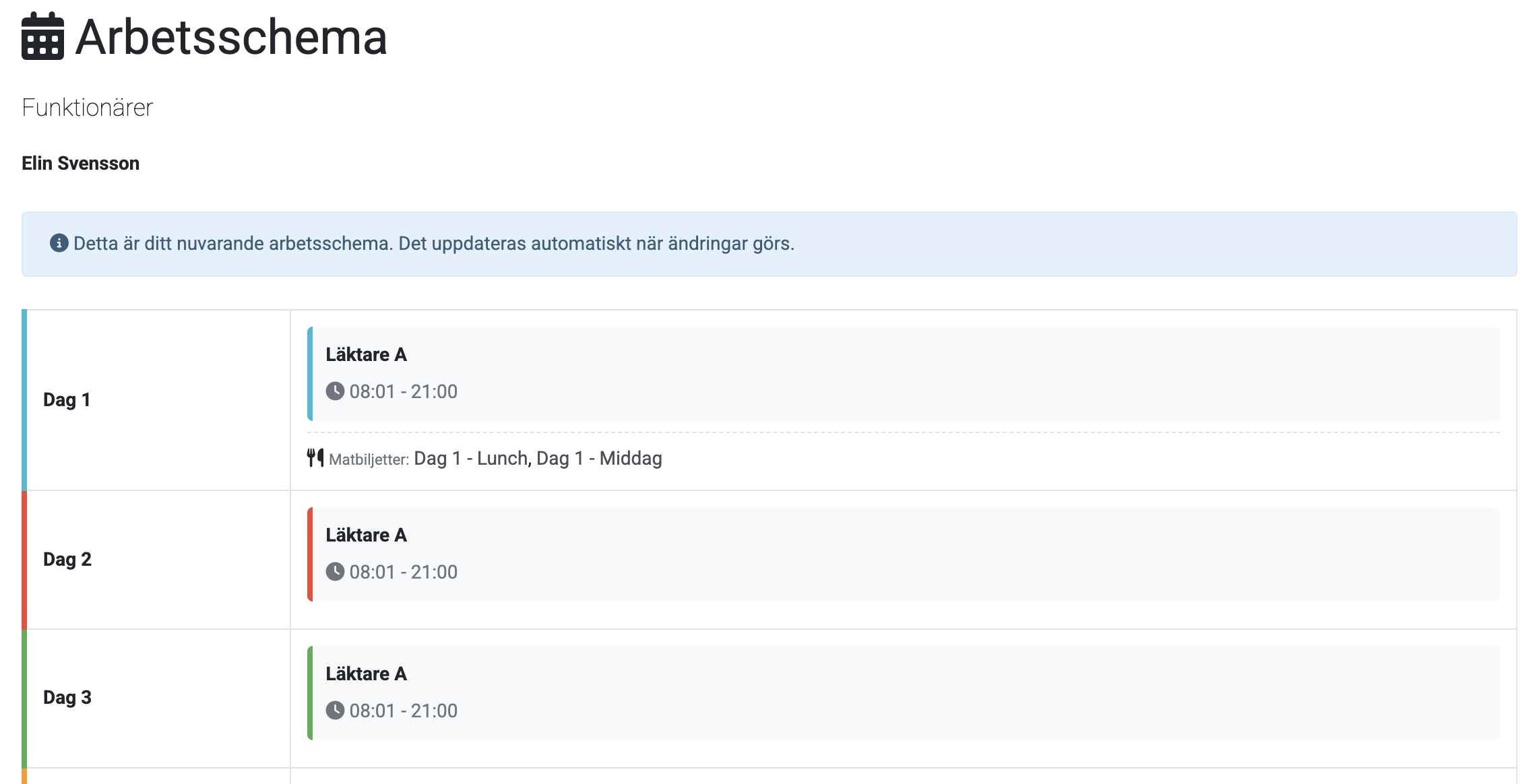Image resolution: width=1535 pixels, height=784 pixels.
Task: Click the 08:01 - 21:00 time on Dag 1
Action: click(403, 391)
